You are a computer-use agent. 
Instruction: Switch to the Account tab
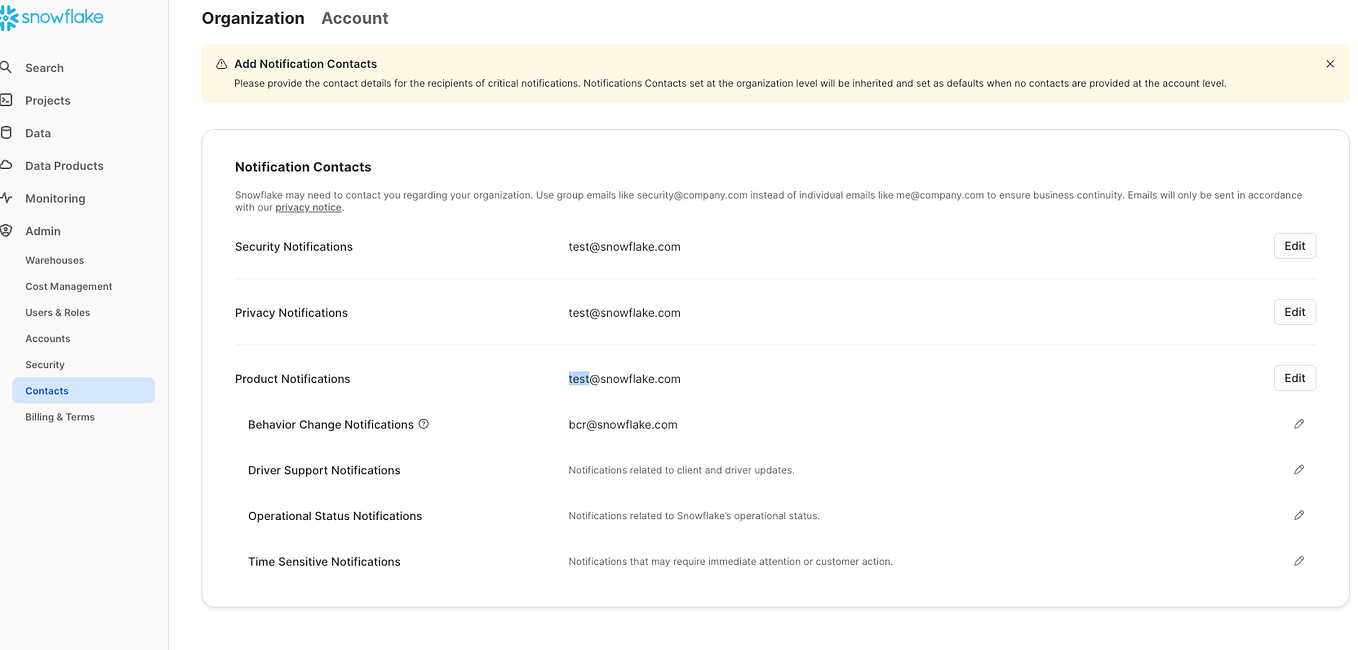point(354,18)
